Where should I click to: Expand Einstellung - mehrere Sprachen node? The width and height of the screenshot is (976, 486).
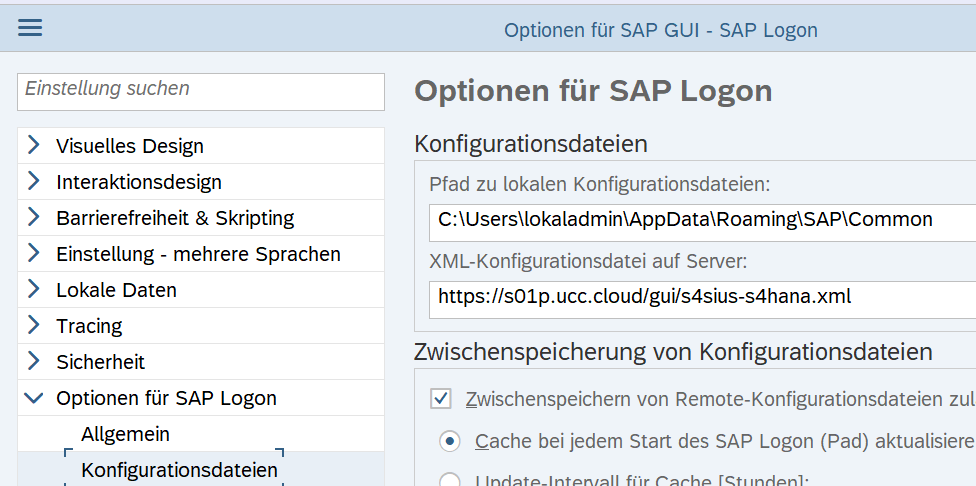coord(34,254)
